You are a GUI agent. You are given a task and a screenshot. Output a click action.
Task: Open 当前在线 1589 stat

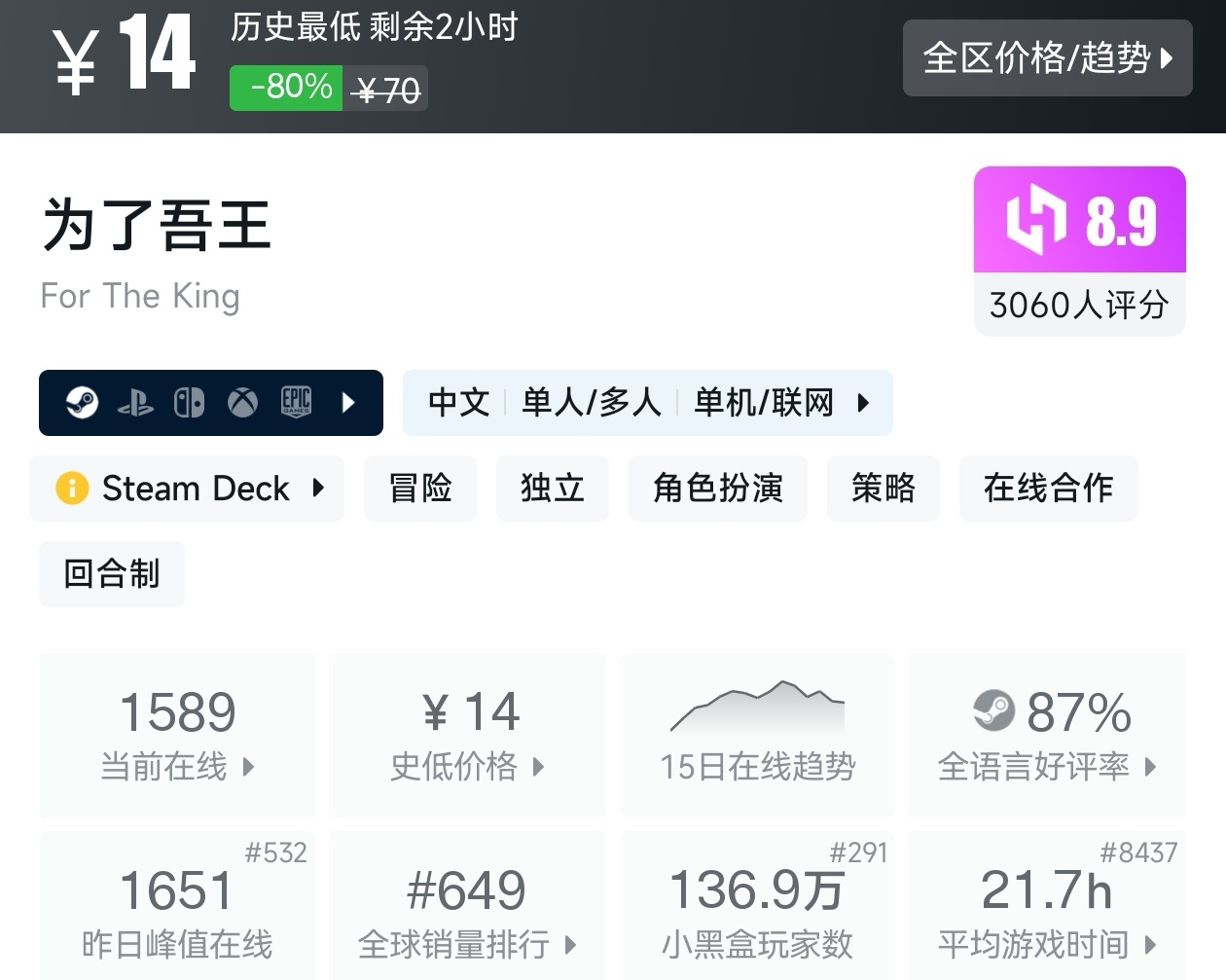[177, 736]
